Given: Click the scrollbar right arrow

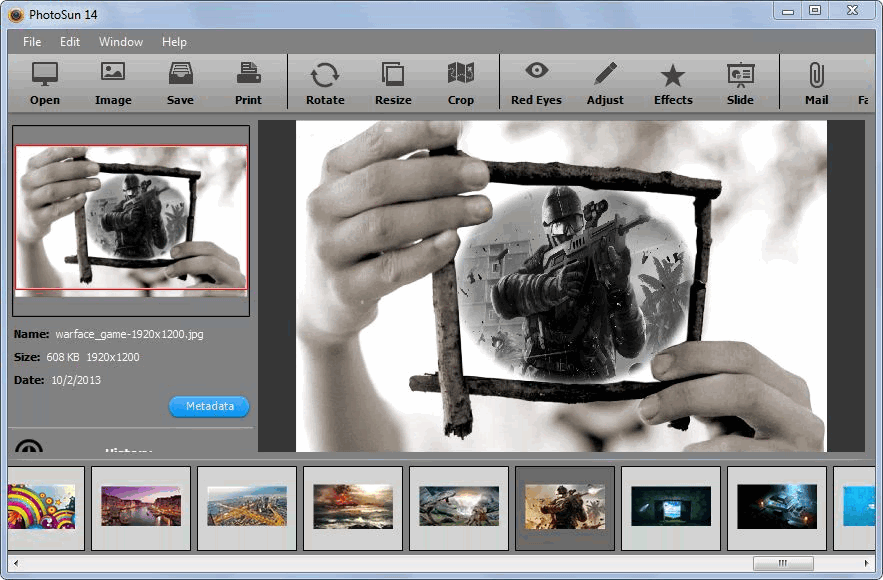Looking at the screenshot, I should [866, 563].
